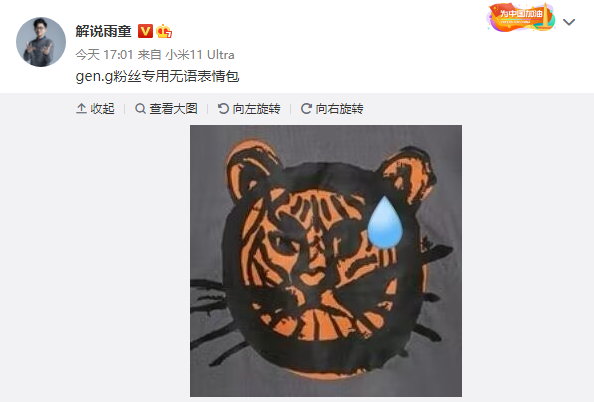Click the orange verified V badge

[x=145, y=31]
